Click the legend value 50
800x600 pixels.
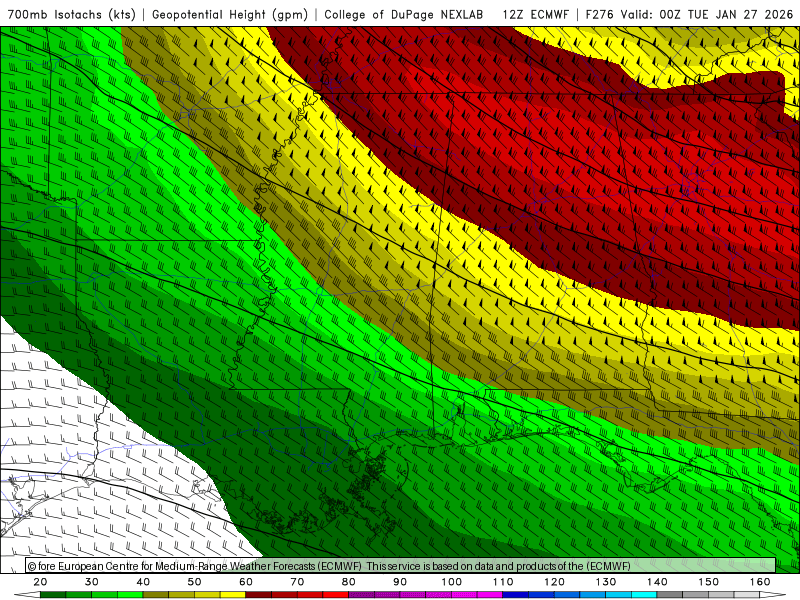coord(194,582)
